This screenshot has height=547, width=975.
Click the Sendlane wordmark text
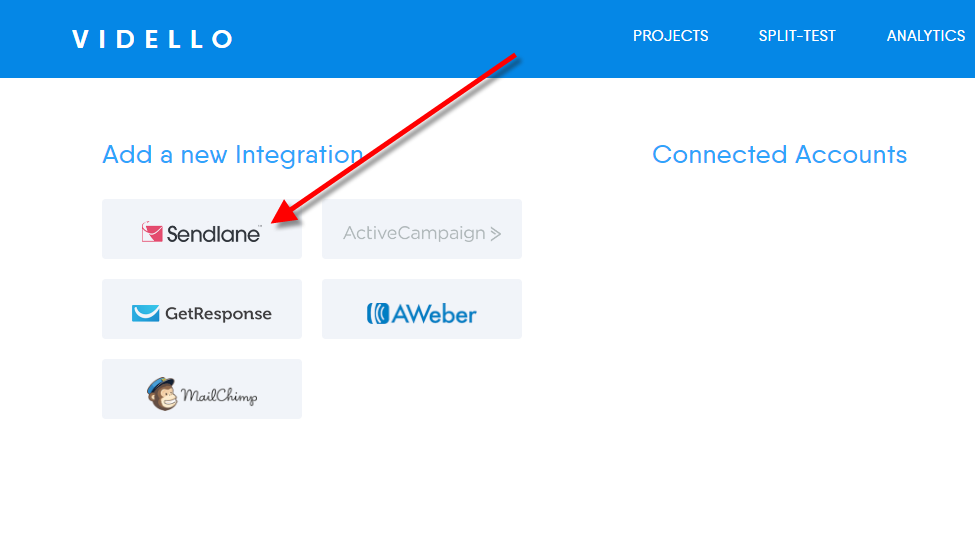[x=213, y=234]
